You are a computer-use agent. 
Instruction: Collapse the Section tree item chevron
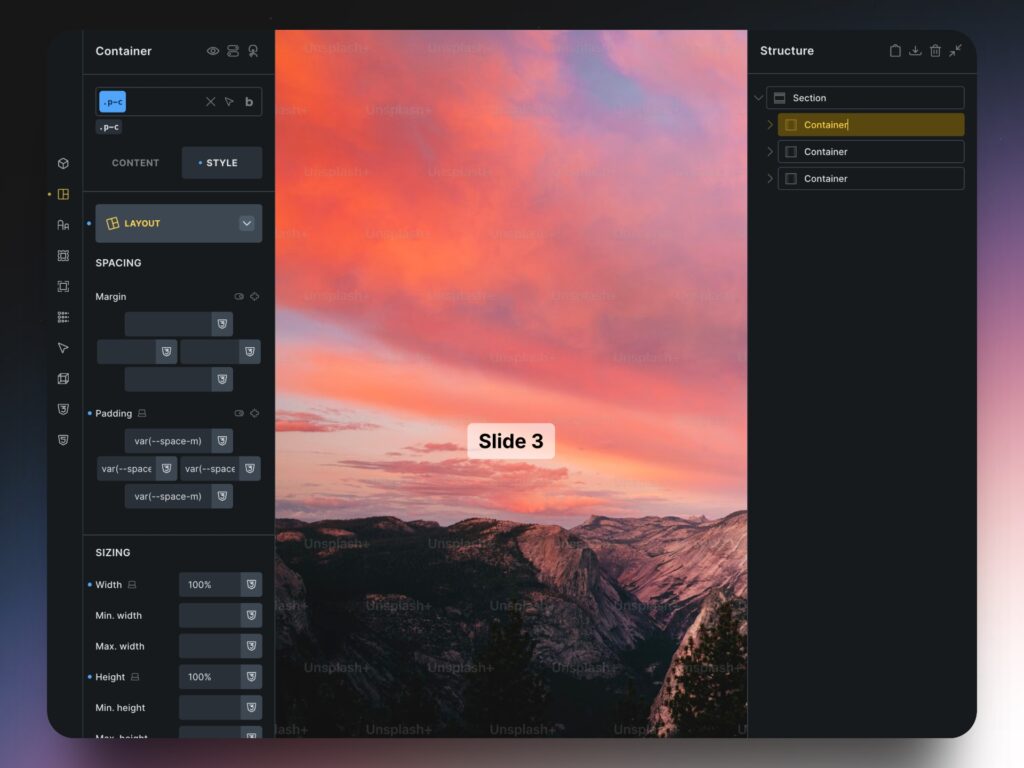(758, 98)
